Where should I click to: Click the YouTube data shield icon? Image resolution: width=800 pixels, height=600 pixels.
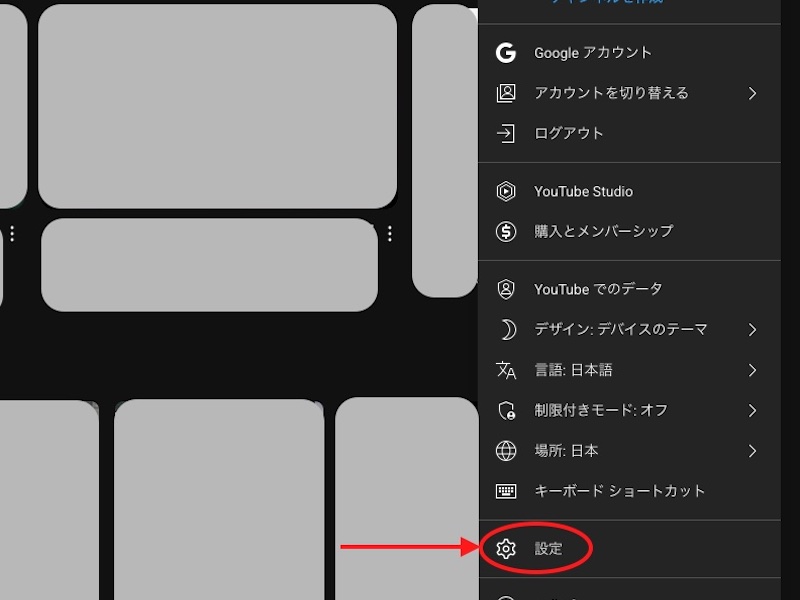point(506,289)
